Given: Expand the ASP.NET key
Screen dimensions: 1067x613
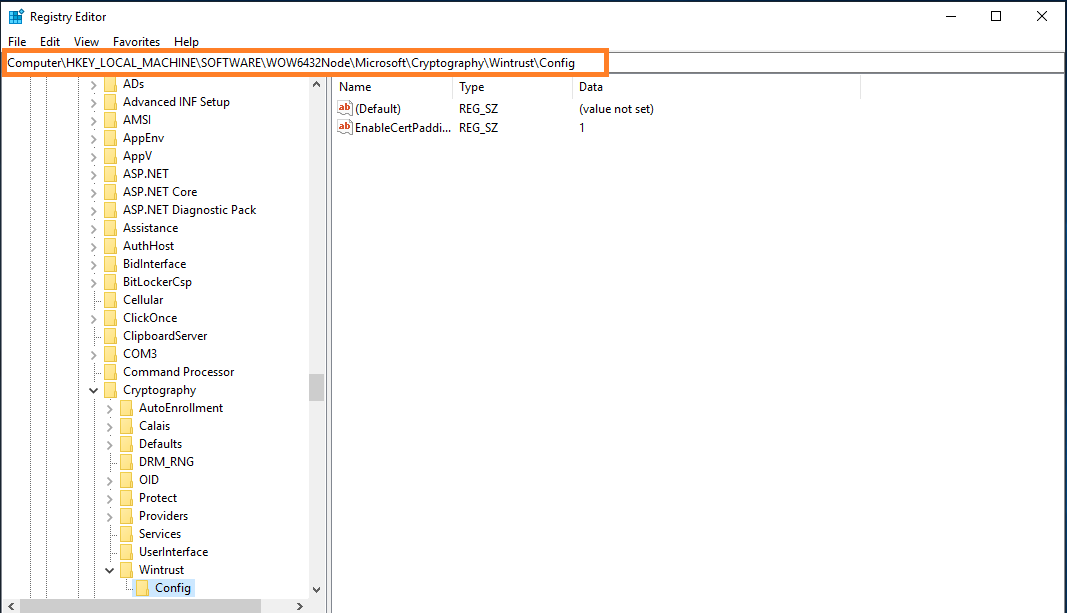Looking at the screenshot, I should pos(93,174).
